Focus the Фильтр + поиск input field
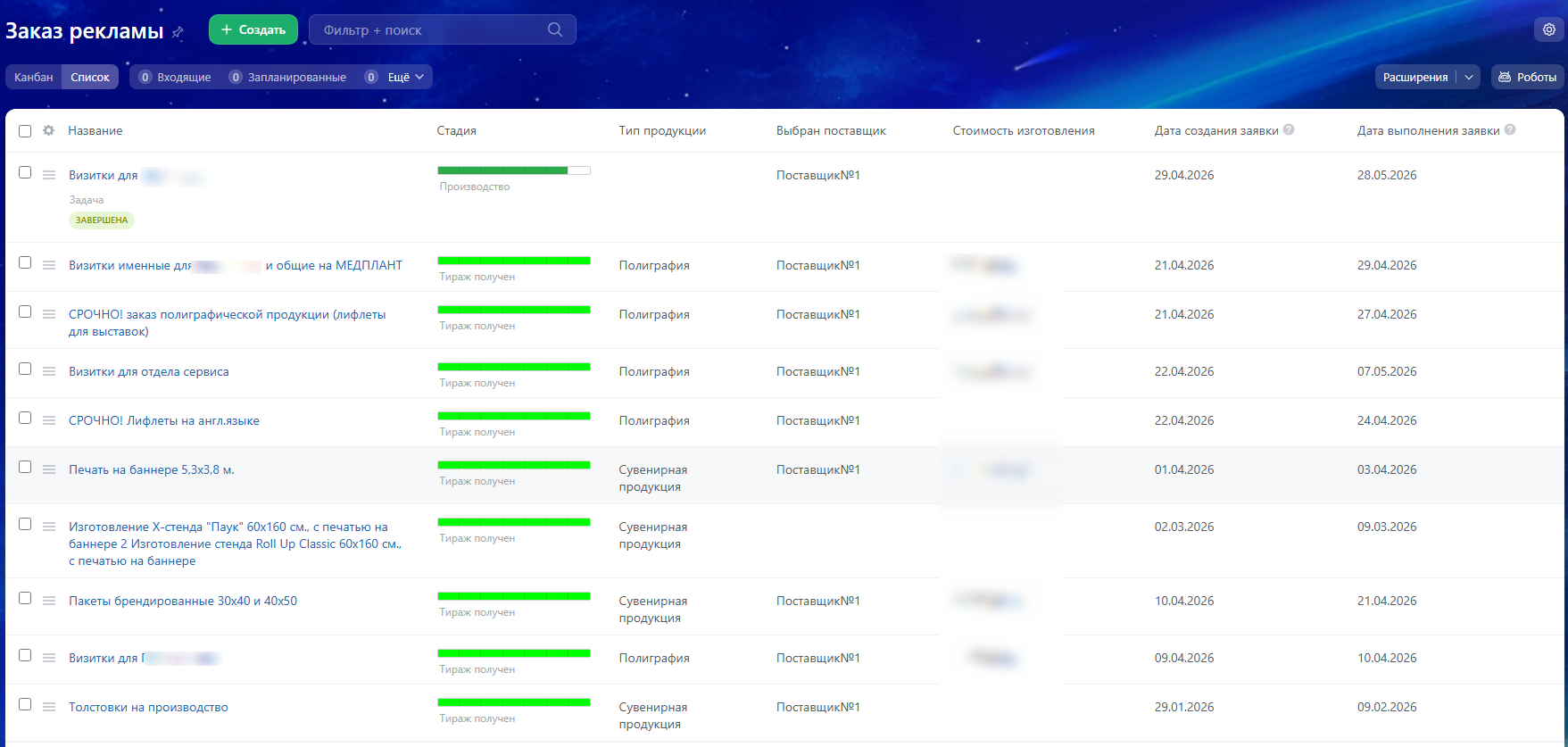Screen dimensions: 1568x747 click(433, 29)
